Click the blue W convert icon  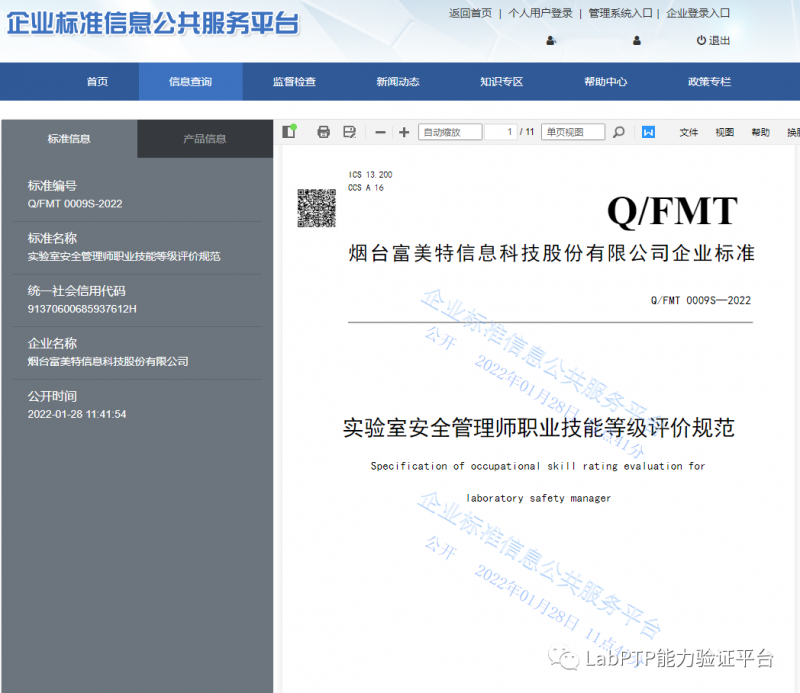[x=648, y=132]
